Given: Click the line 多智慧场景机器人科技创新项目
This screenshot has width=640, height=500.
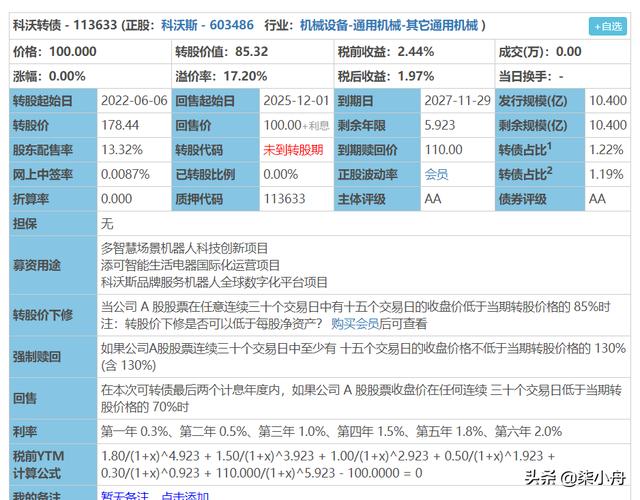Looking at the screenshot, I should [184, 248].
